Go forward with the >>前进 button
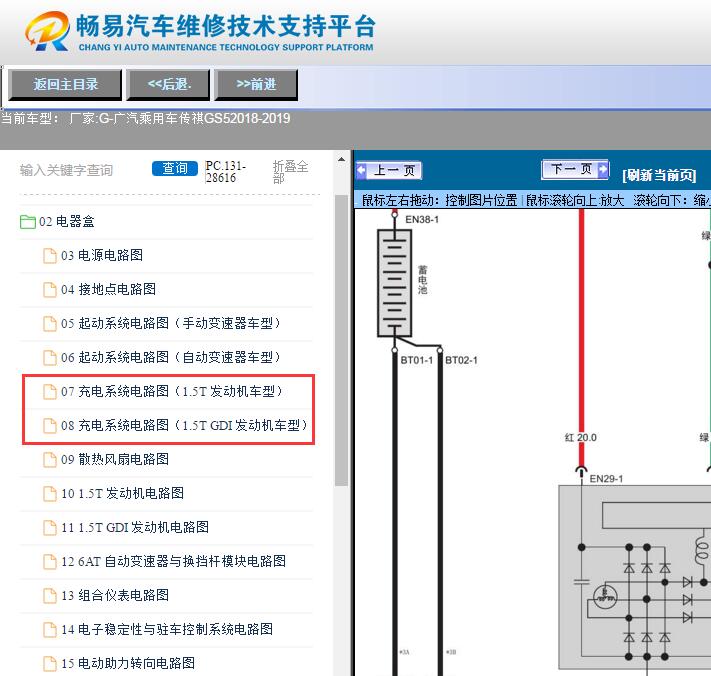This screenshot has width=711, height=676. pos(256,84)
